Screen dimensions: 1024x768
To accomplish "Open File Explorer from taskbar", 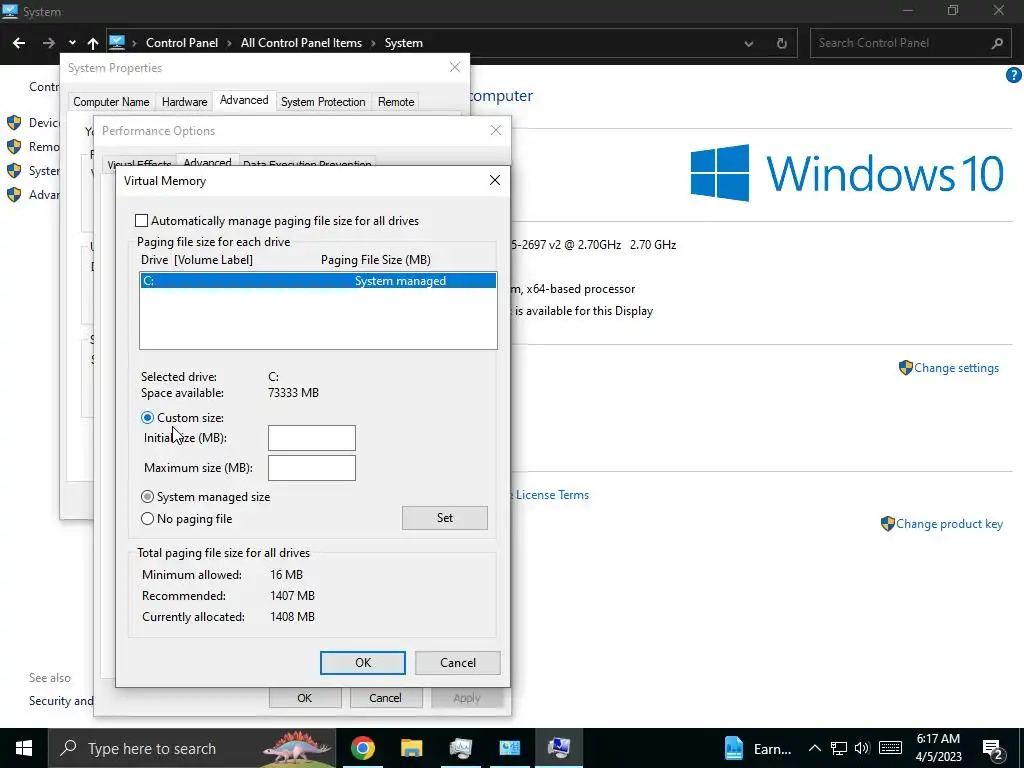I will coord(411,748).
